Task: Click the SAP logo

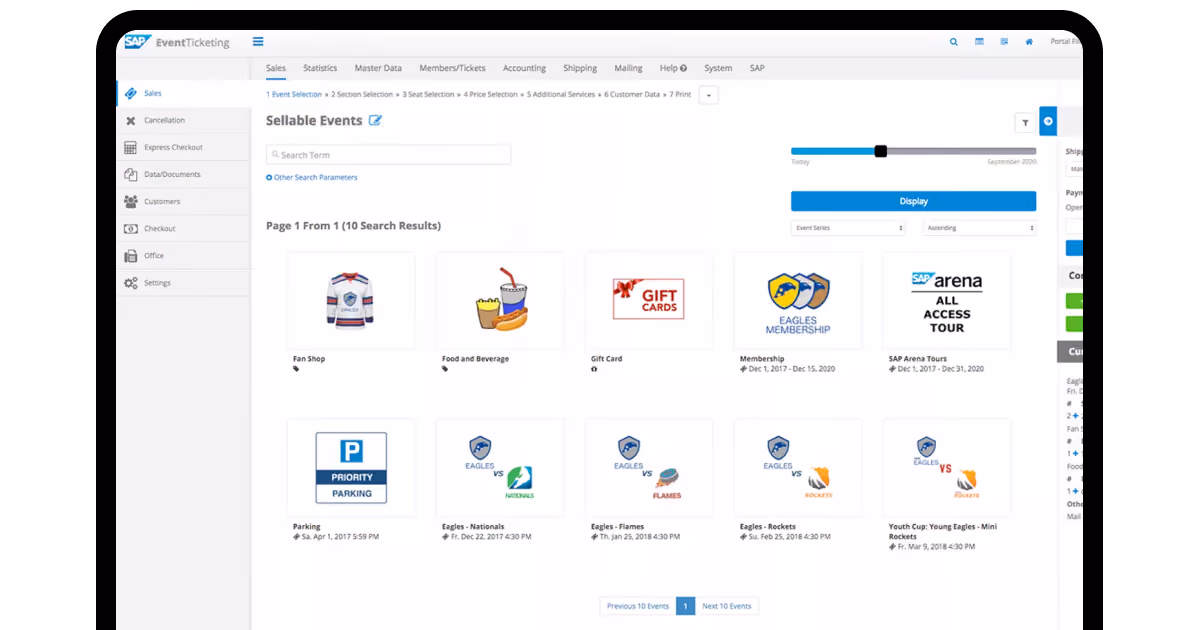Action: [x=136, y=42]
